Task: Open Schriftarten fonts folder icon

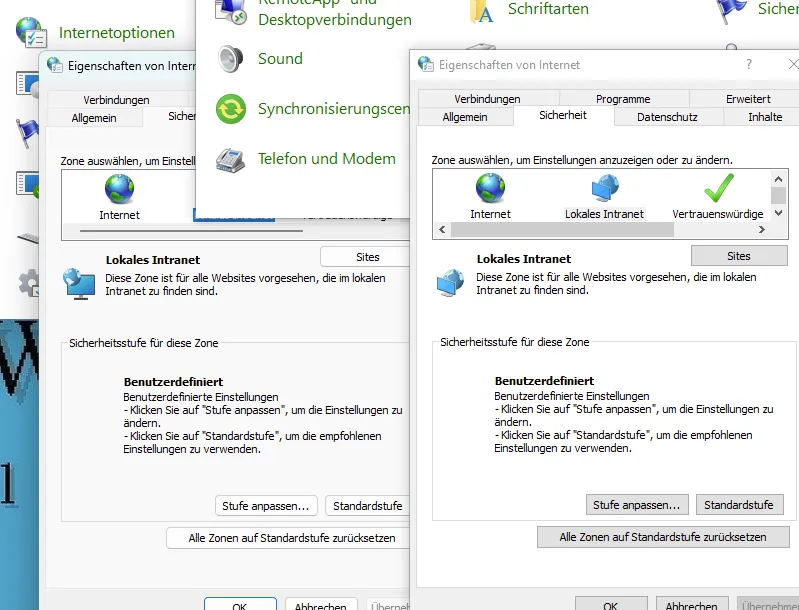Action: 482,11
